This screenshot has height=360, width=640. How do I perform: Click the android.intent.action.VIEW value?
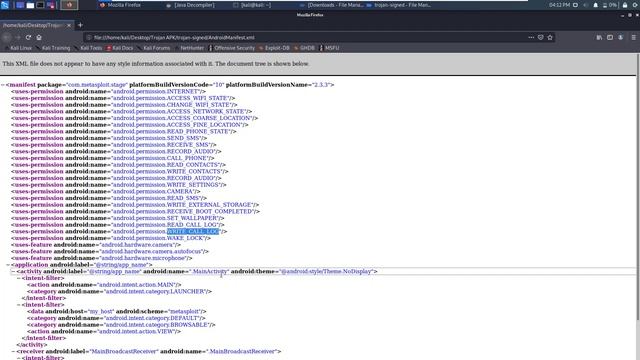coord(137,331)
